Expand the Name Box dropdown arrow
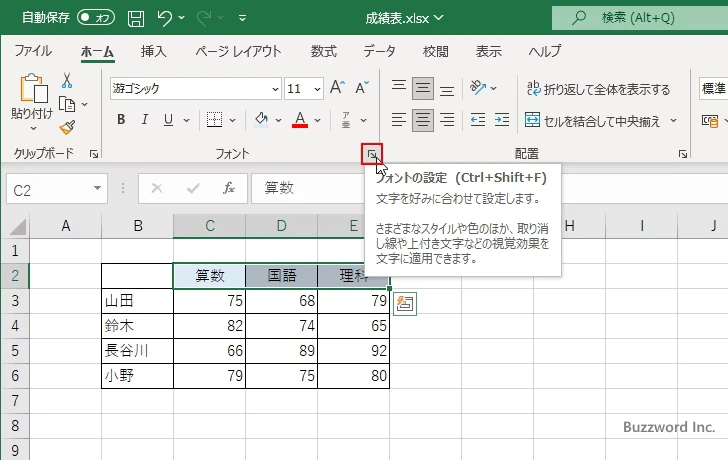Viewport: 728px width, 460px height. point(97,188)
